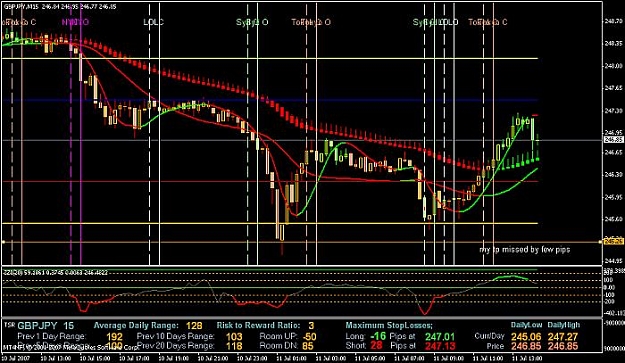This screenshot has width=625, height=363.
Task: Click the -100 level on oscillator scale
Action: (x=610, y=295)
